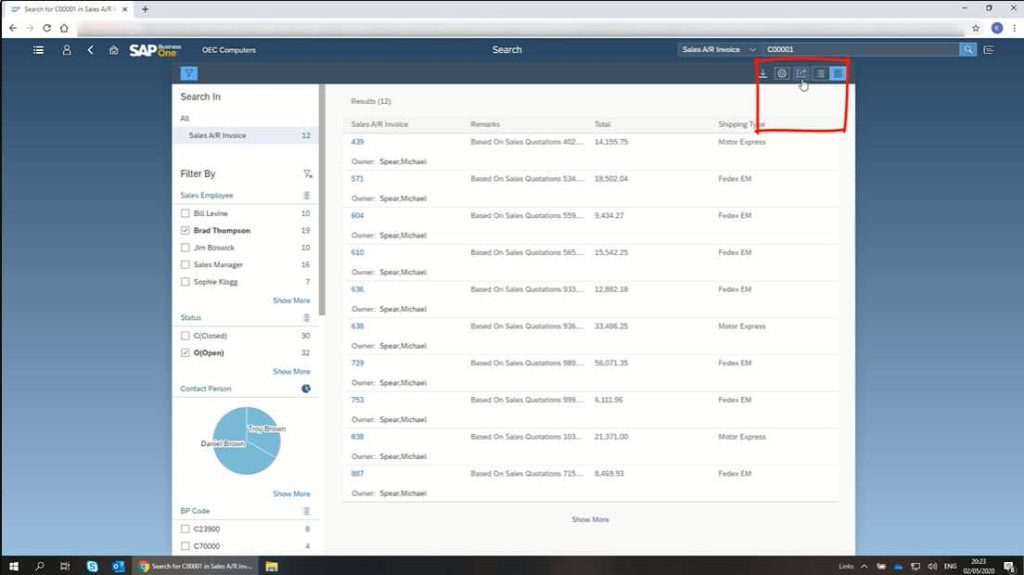Screen dimensions: 1024x575
Task: Open the main hamburger menu
Action: tap(39, 50)
